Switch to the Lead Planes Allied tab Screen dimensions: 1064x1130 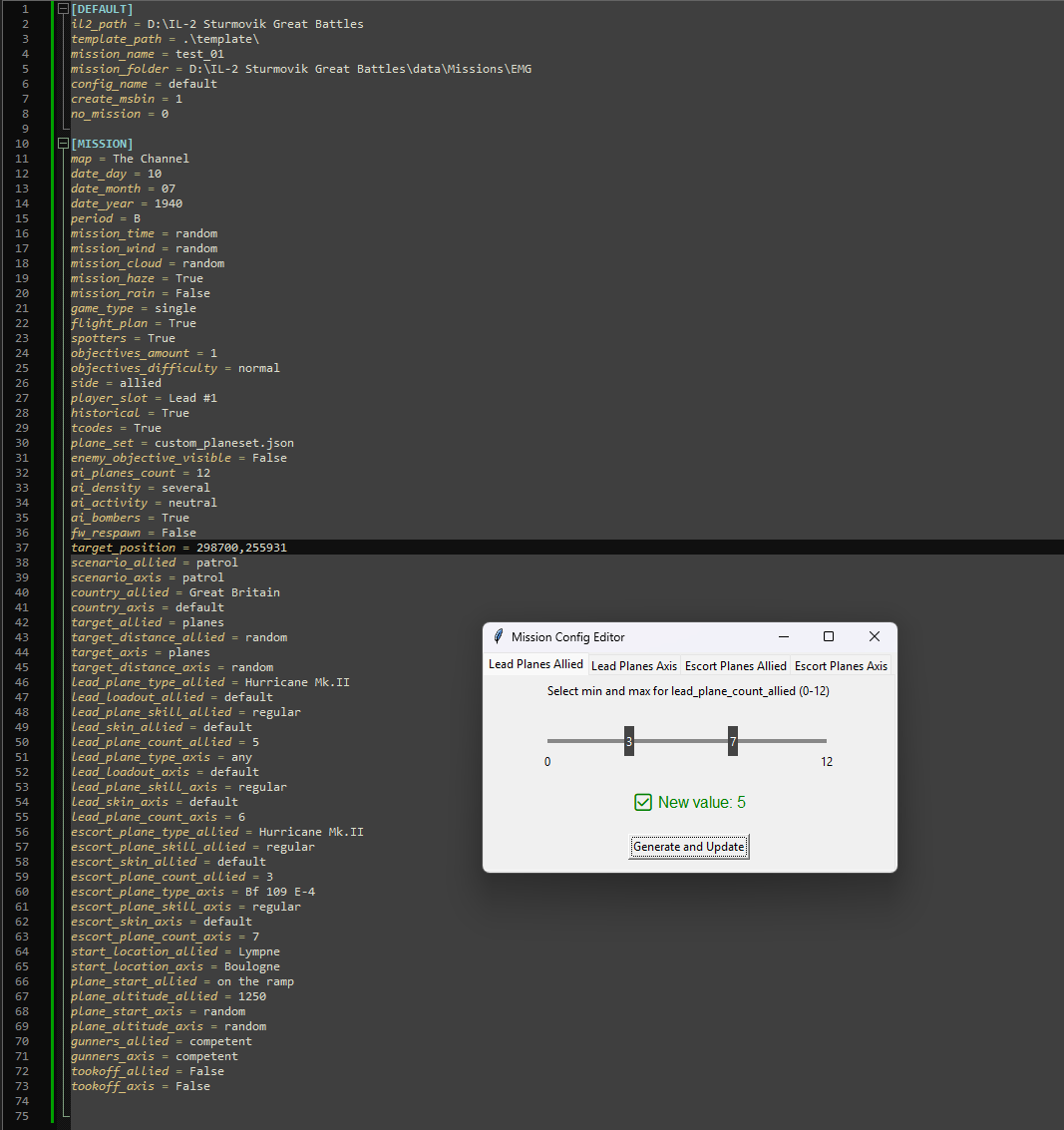click(535, 664)
